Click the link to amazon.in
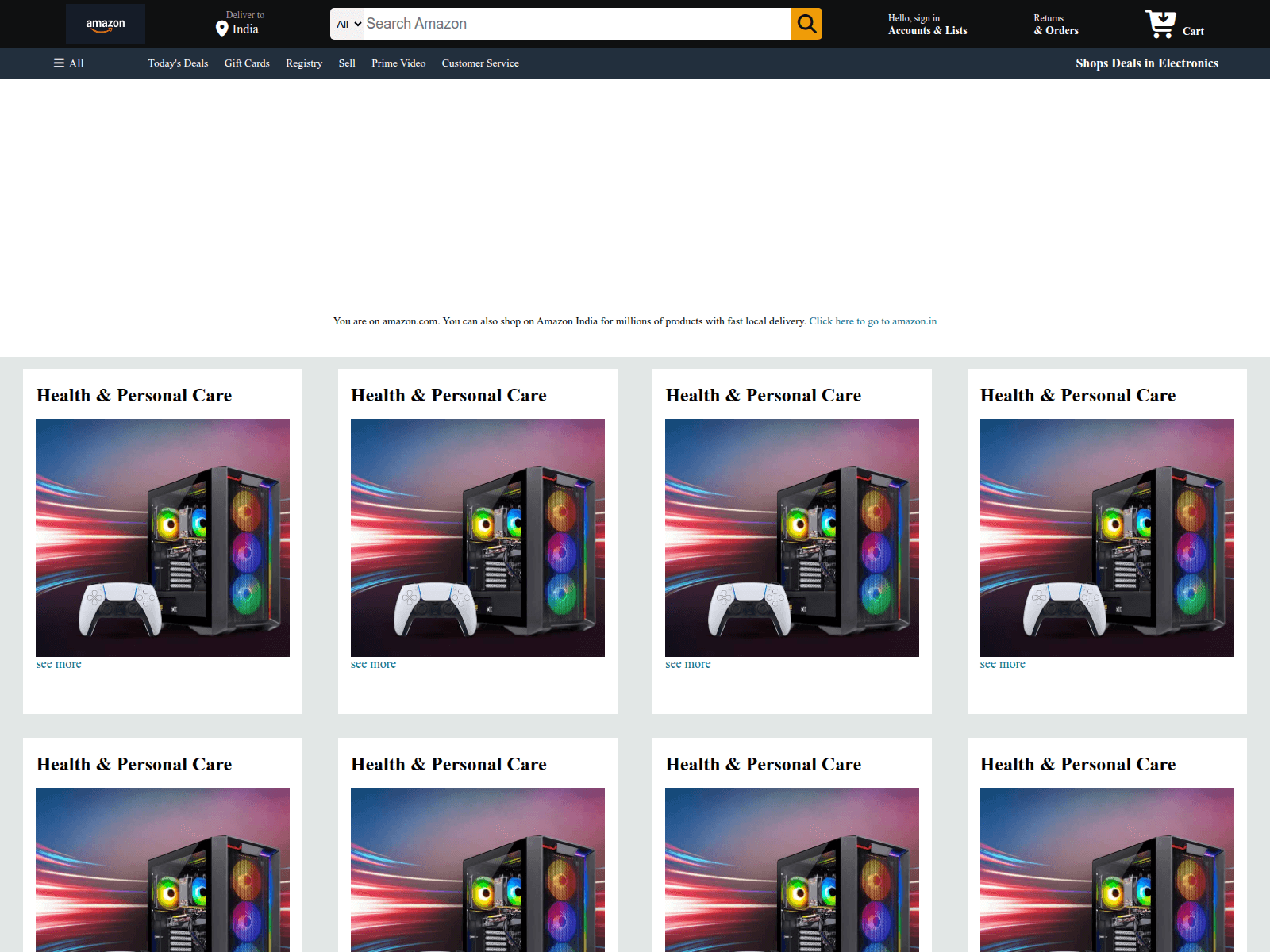Screen dimensions: 1270x952 [873, 321]
